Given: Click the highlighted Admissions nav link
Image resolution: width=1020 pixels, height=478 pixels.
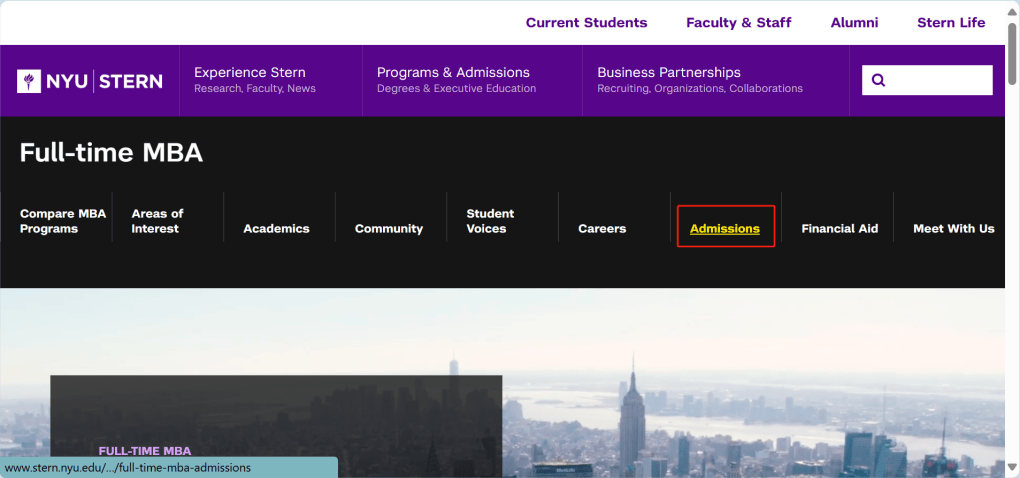Looking at the screenshot, I should 725,229.
